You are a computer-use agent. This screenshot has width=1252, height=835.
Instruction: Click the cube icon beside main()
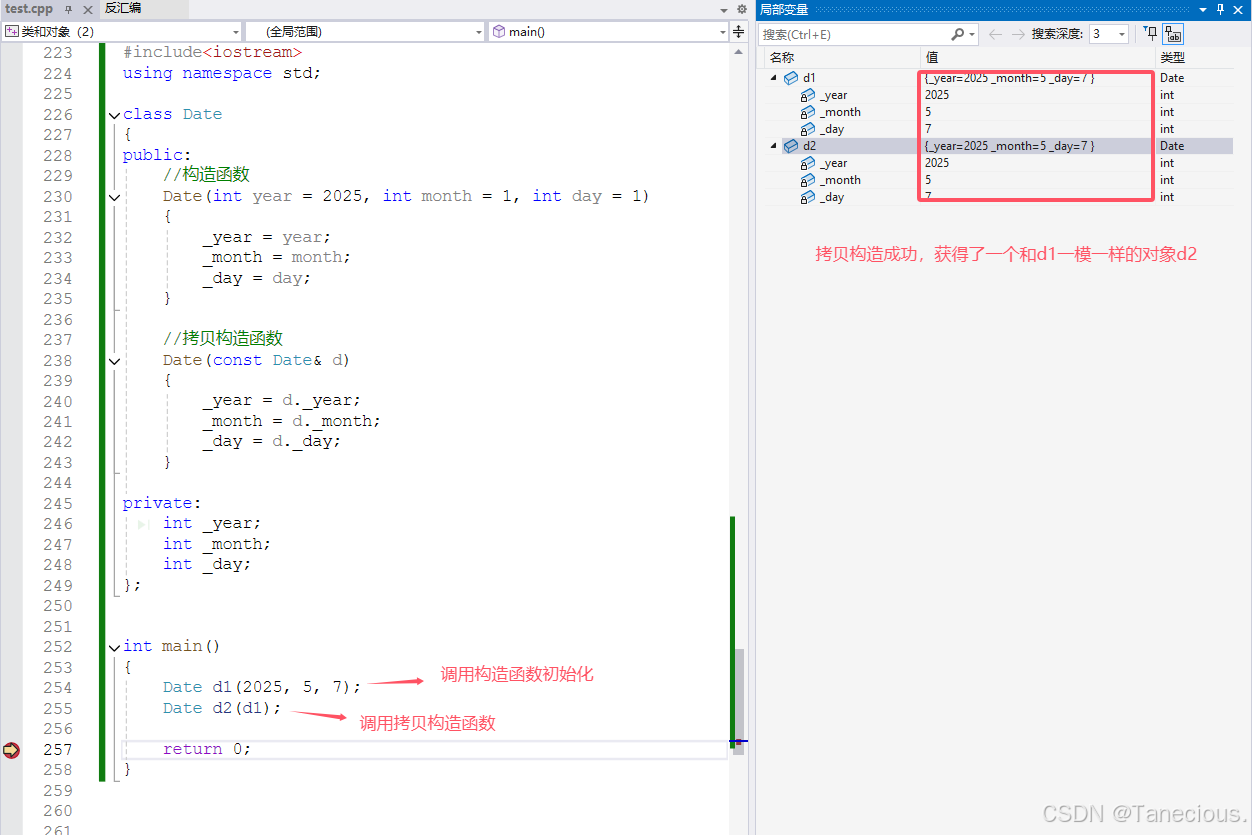click(x=499, y=31)
